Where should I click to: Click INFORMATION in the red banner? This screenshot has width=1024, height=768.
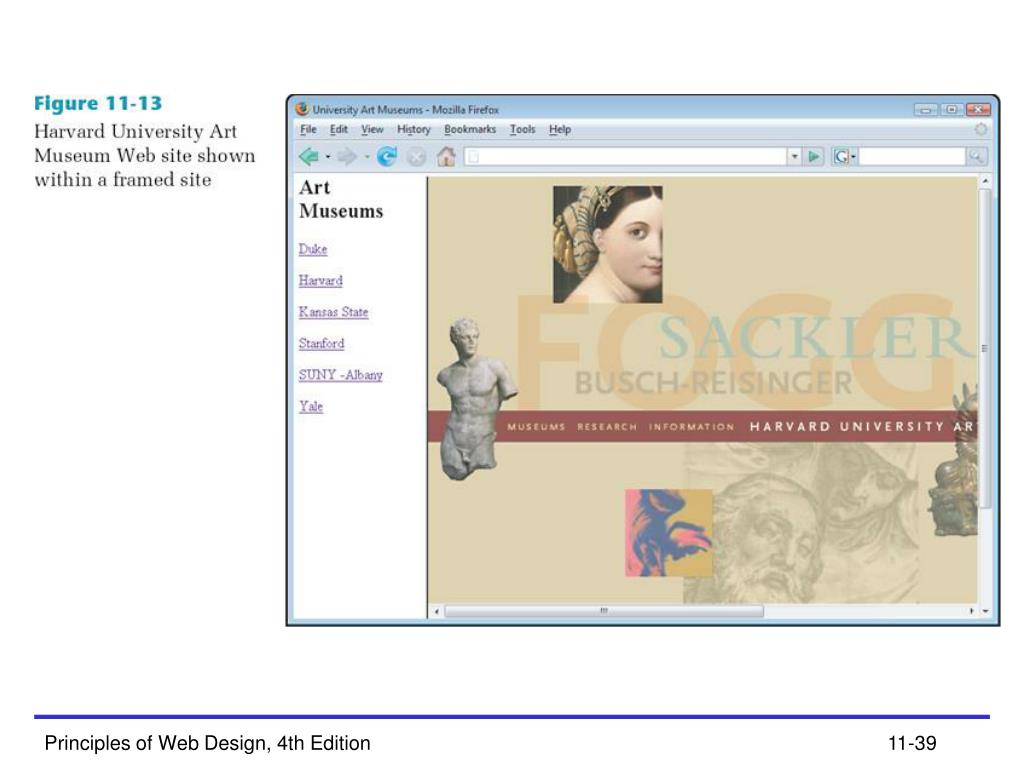click(x=692, y=427)
